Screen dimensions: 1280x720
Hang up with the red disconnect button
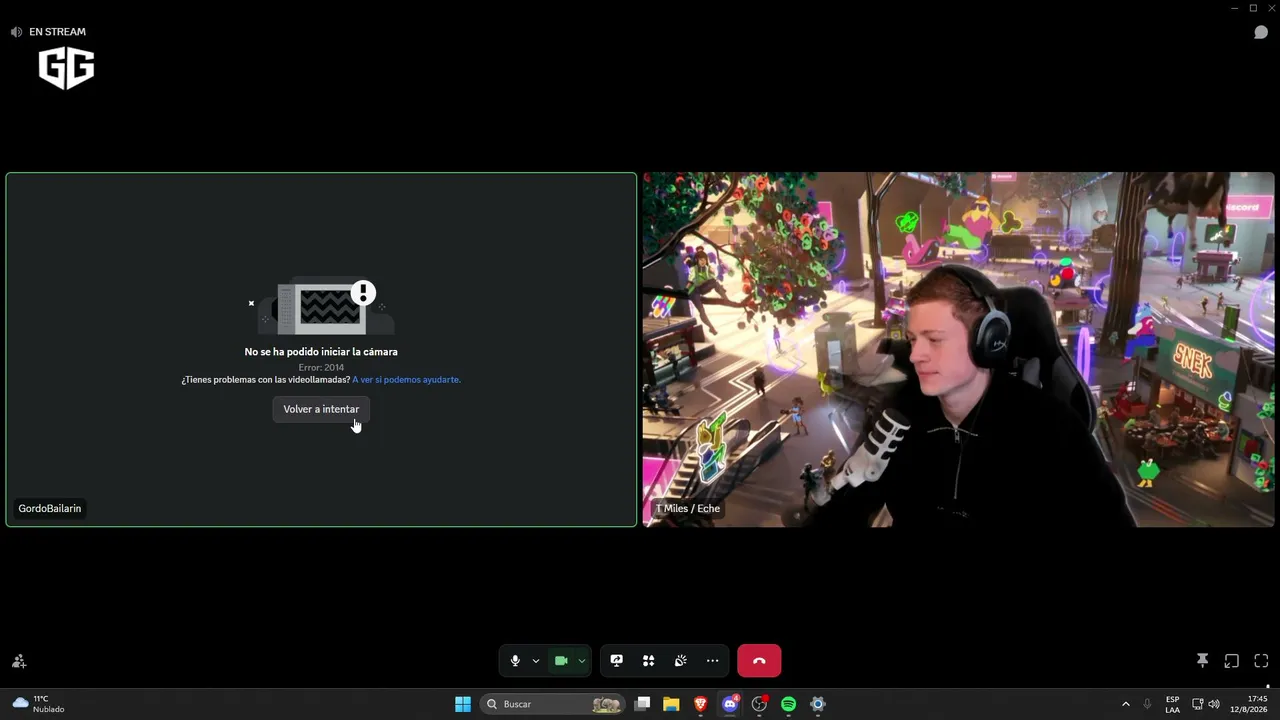pyautogui.click(x=759, y=661)
